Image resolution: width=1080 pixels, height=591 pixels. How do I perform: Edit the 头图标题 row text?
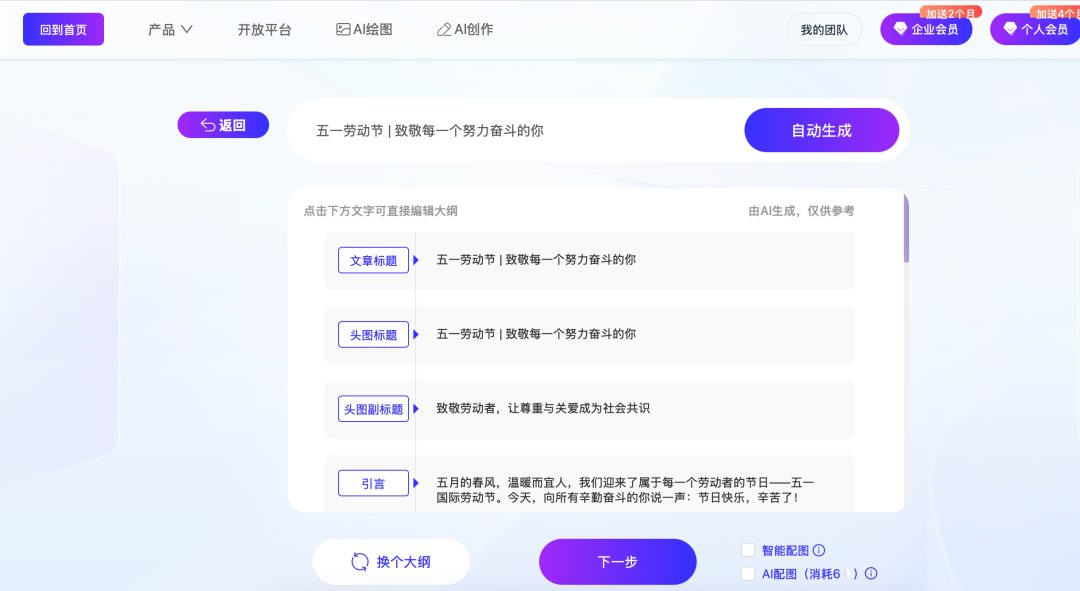pyautogui.click(x=536, y=334)
